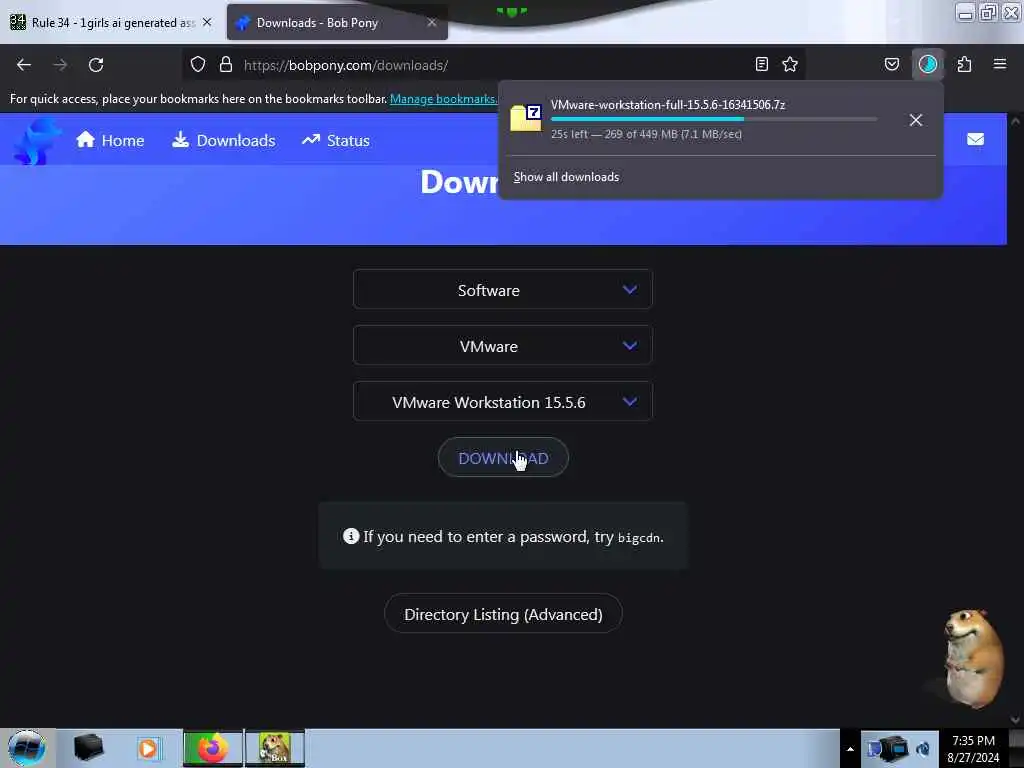
Task: Show hidden tray icons arrow
Action: (x=850, y=748)
